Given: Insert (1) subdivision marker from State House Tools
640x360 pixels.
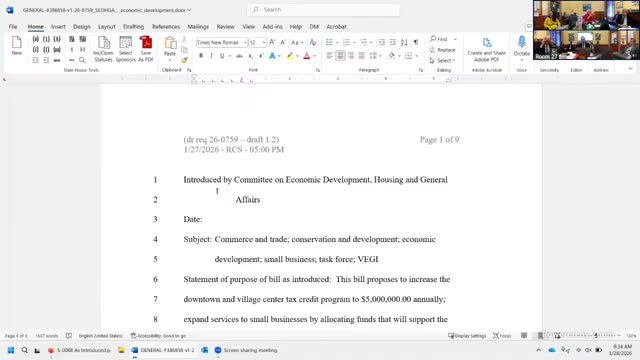Looking at the screenshot, I should point(46,39).
